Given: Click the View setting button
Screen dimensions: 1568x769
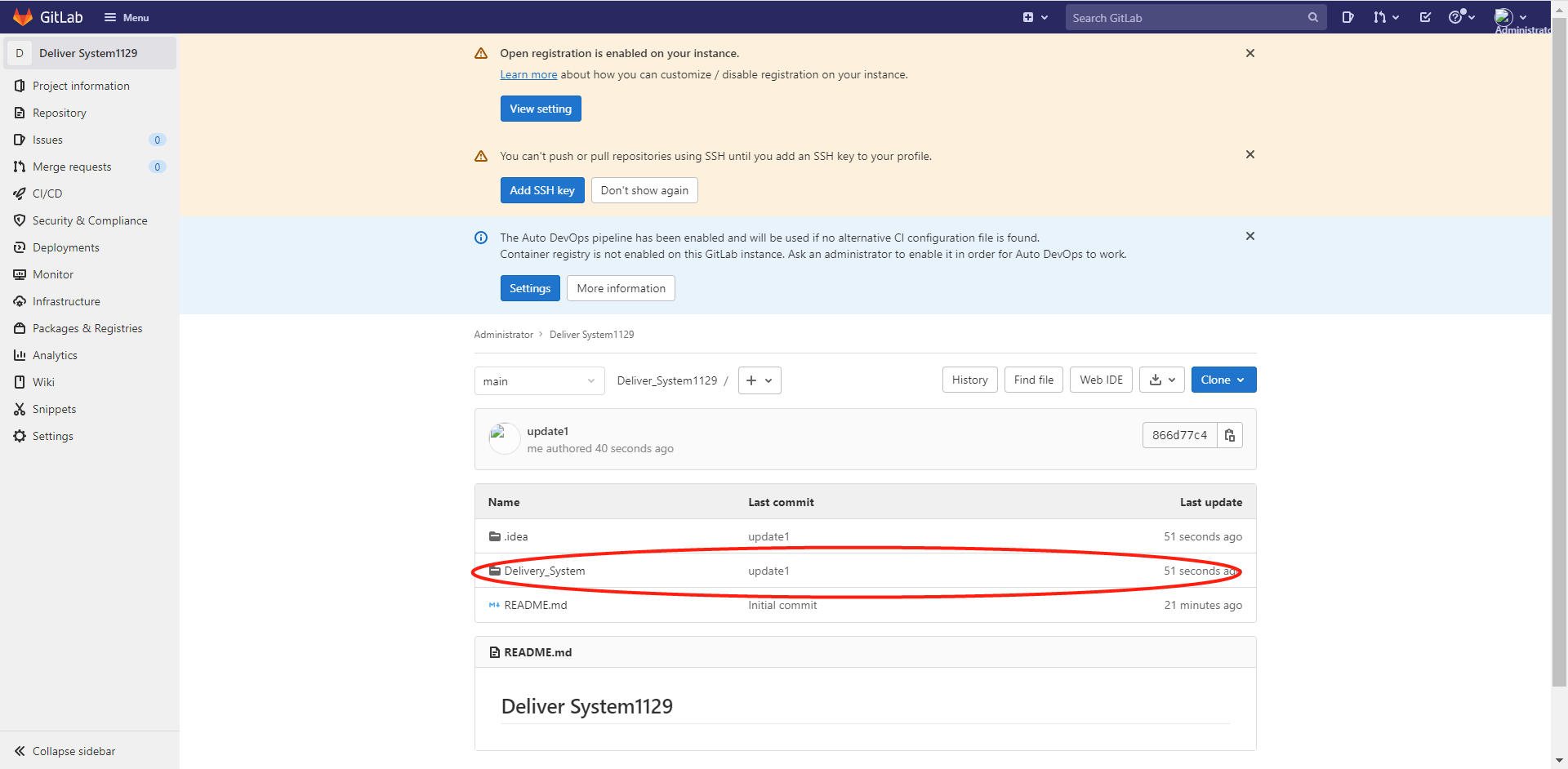Looking at the screenshot, I should [541, 109].
